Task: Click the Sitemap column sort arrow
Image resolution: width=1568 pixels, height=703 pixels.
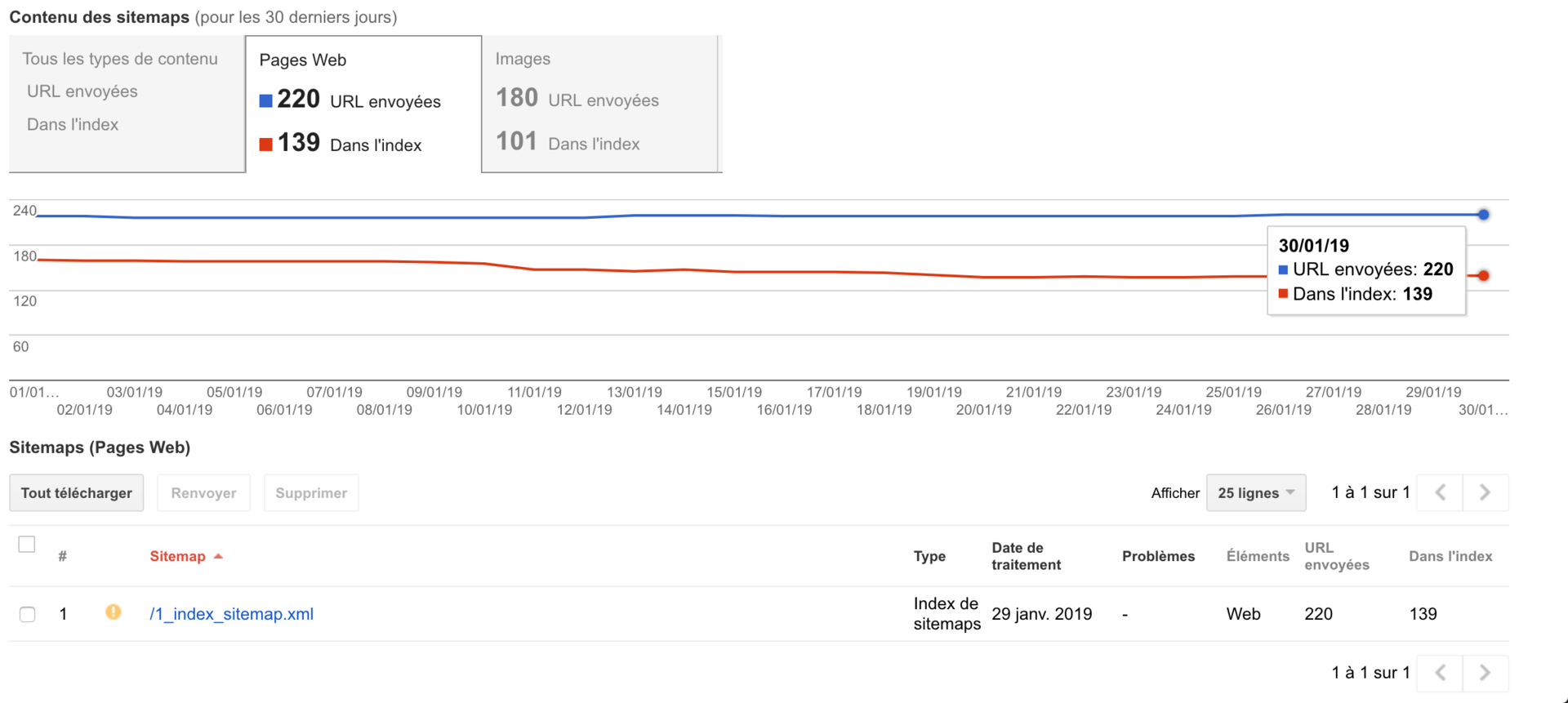Action: click(218, 556)
